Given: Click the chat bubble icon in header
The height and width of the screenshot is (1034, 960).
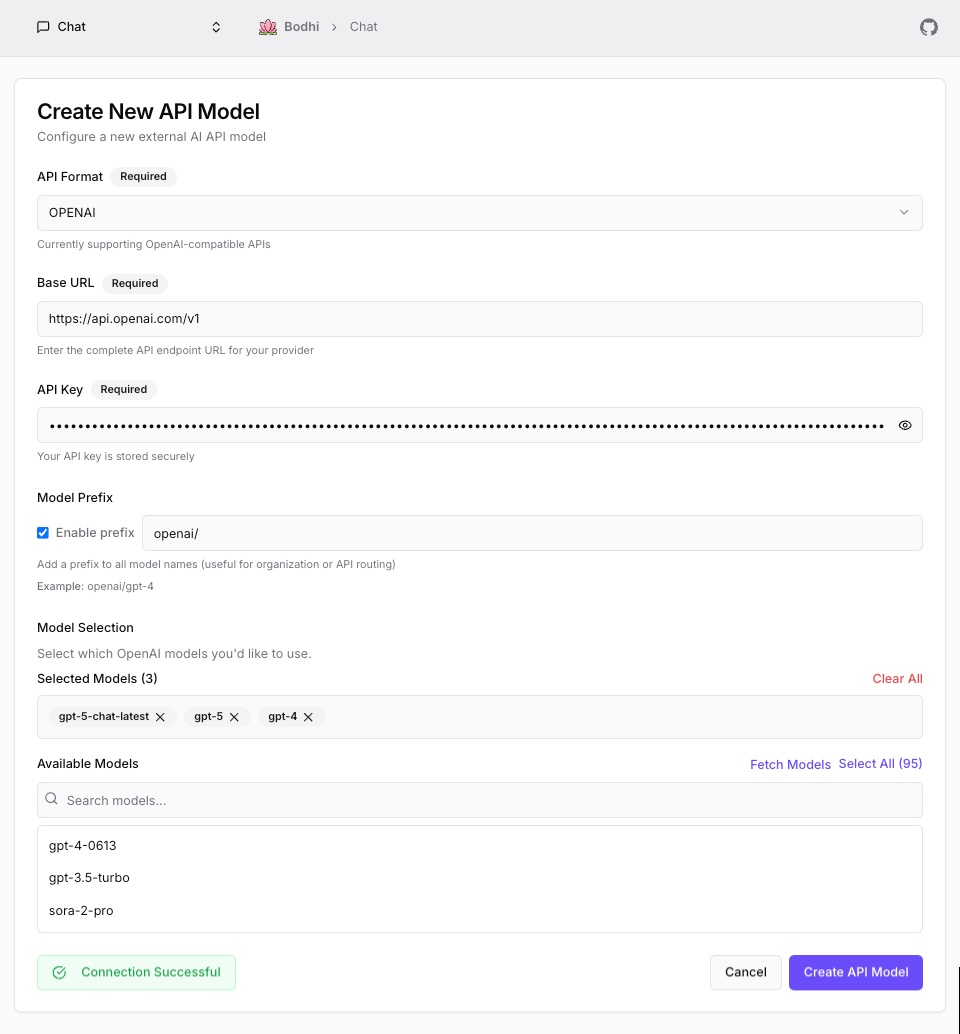Looking at the screenshot, I should click(x=43, y=27).
